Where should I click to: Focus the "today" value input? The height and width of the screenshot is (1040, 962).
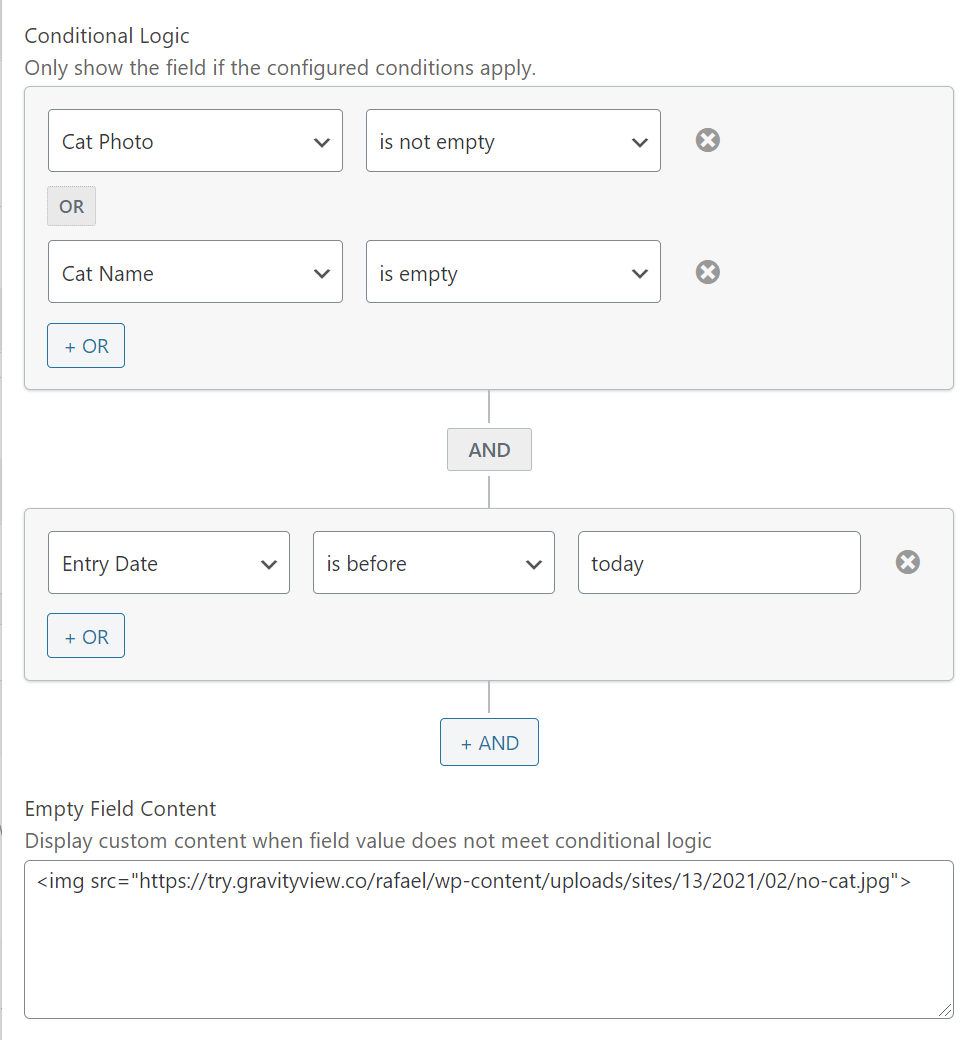click(x=719, y=563)
